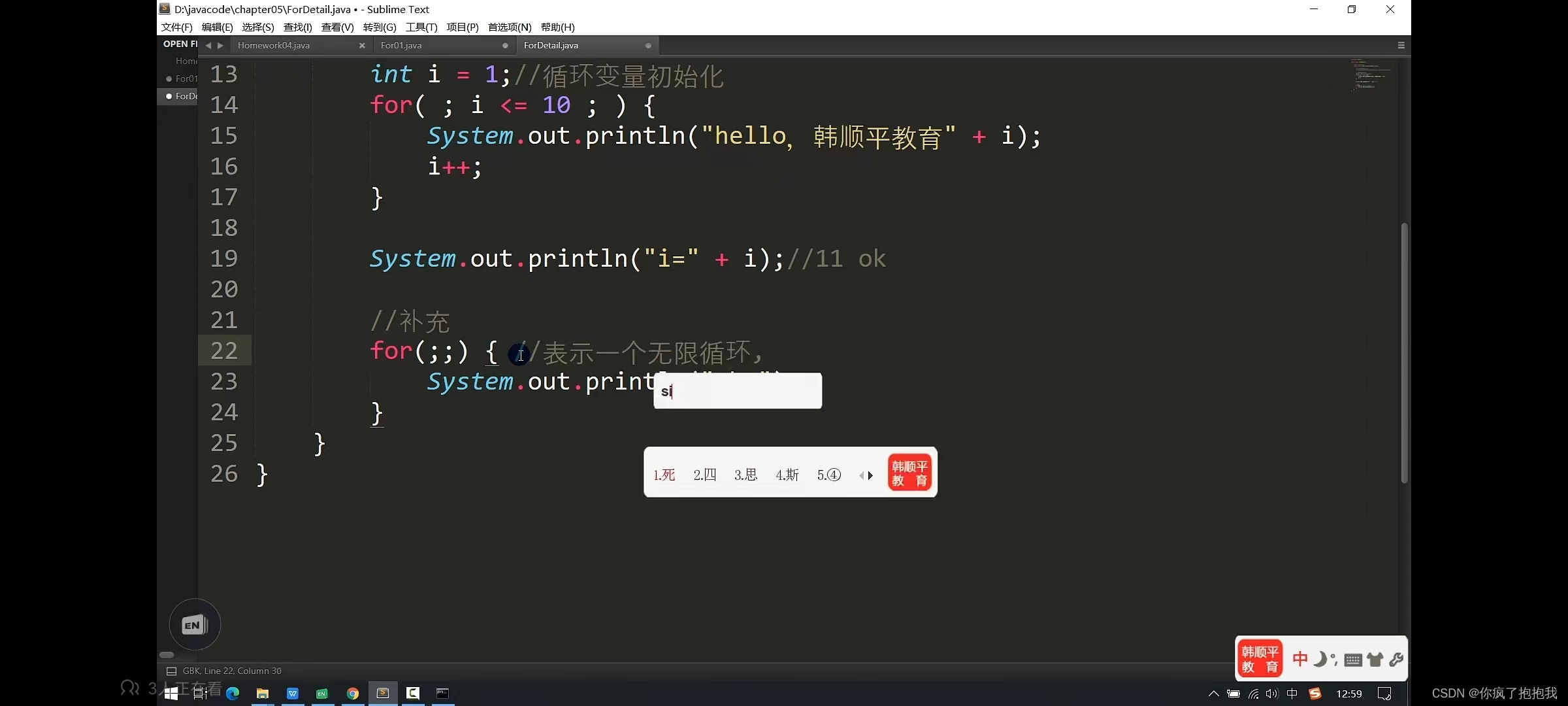Image resolution: width=1568 pixels, height=706 pixels.
Task: Show hidden system tray icons
Action: [x=1213, y=694]
